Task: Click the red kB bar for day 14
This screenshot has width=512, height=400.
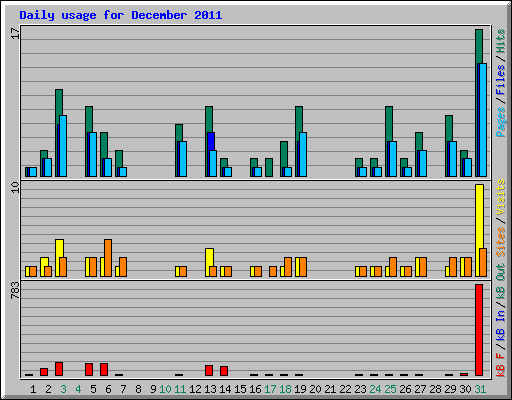Action: (224, 371)
